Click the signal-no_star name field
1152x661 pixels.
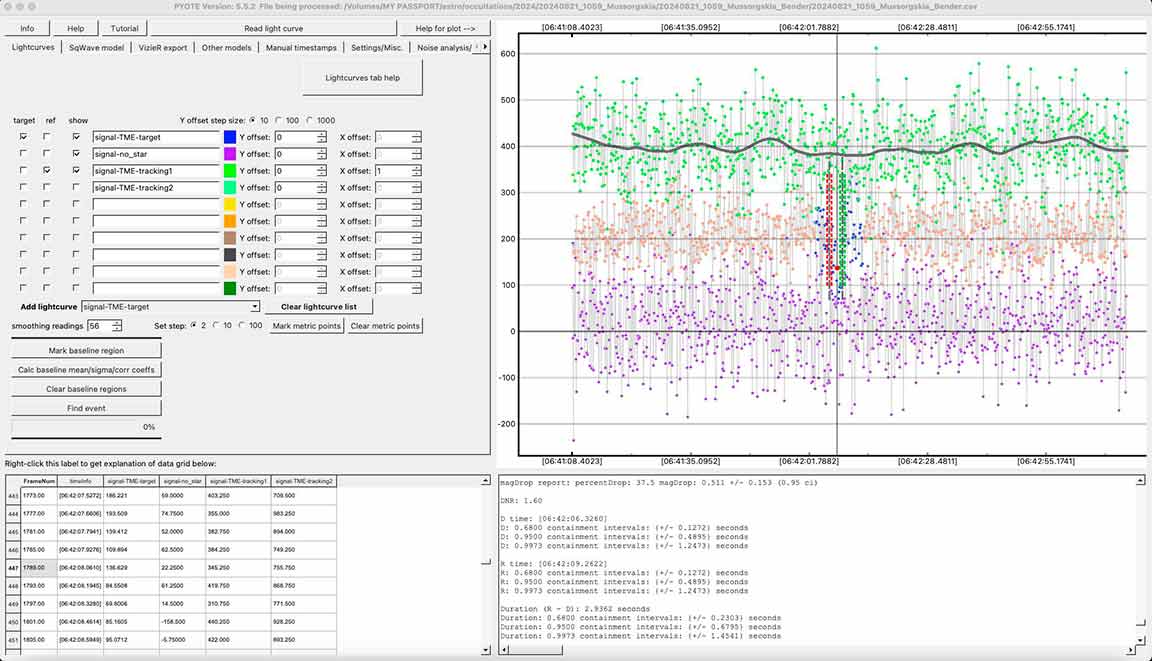156,154
